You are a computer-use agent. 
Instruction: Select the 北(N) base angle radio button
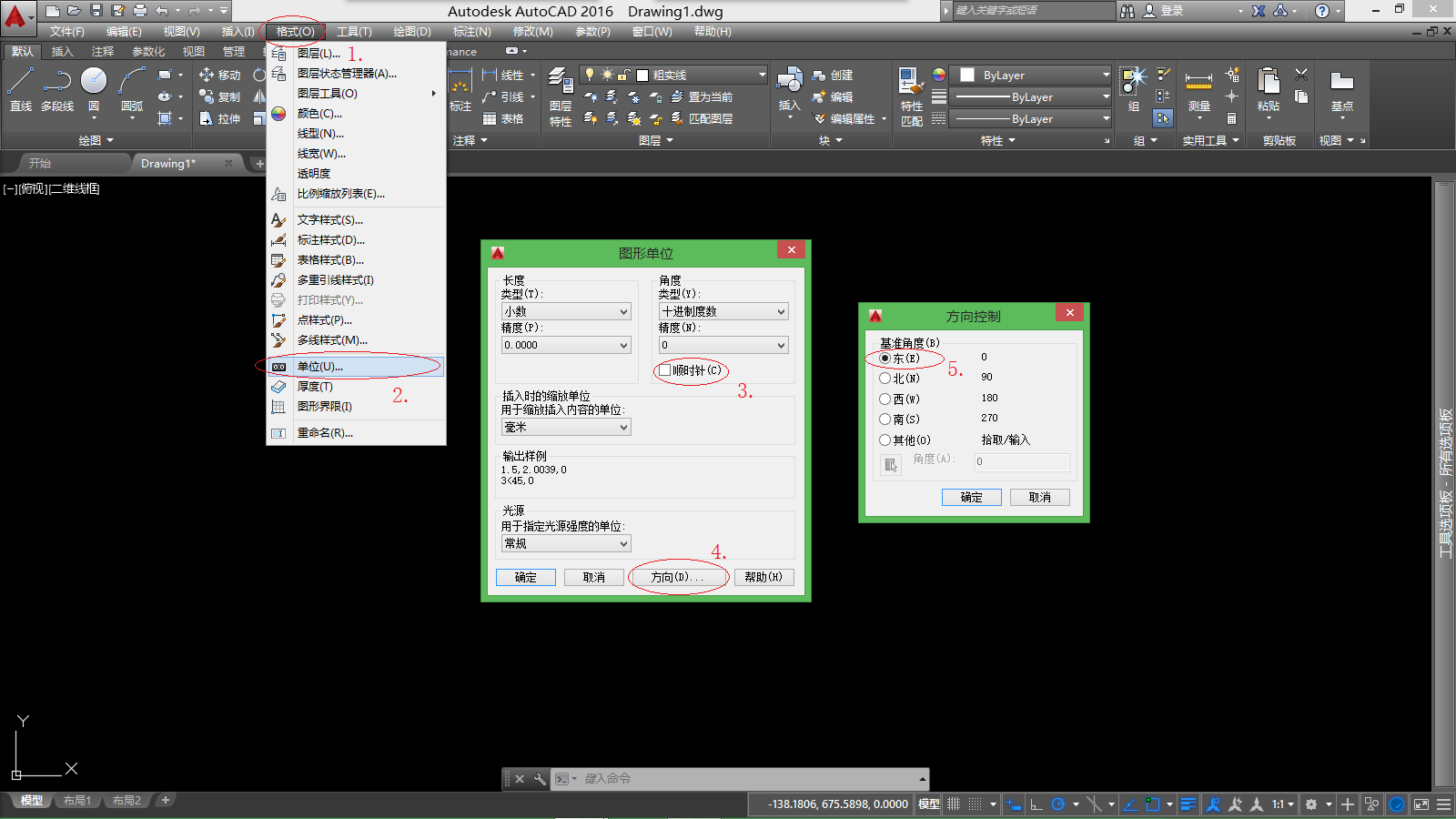pyautogui.click(x=885, y=379)
